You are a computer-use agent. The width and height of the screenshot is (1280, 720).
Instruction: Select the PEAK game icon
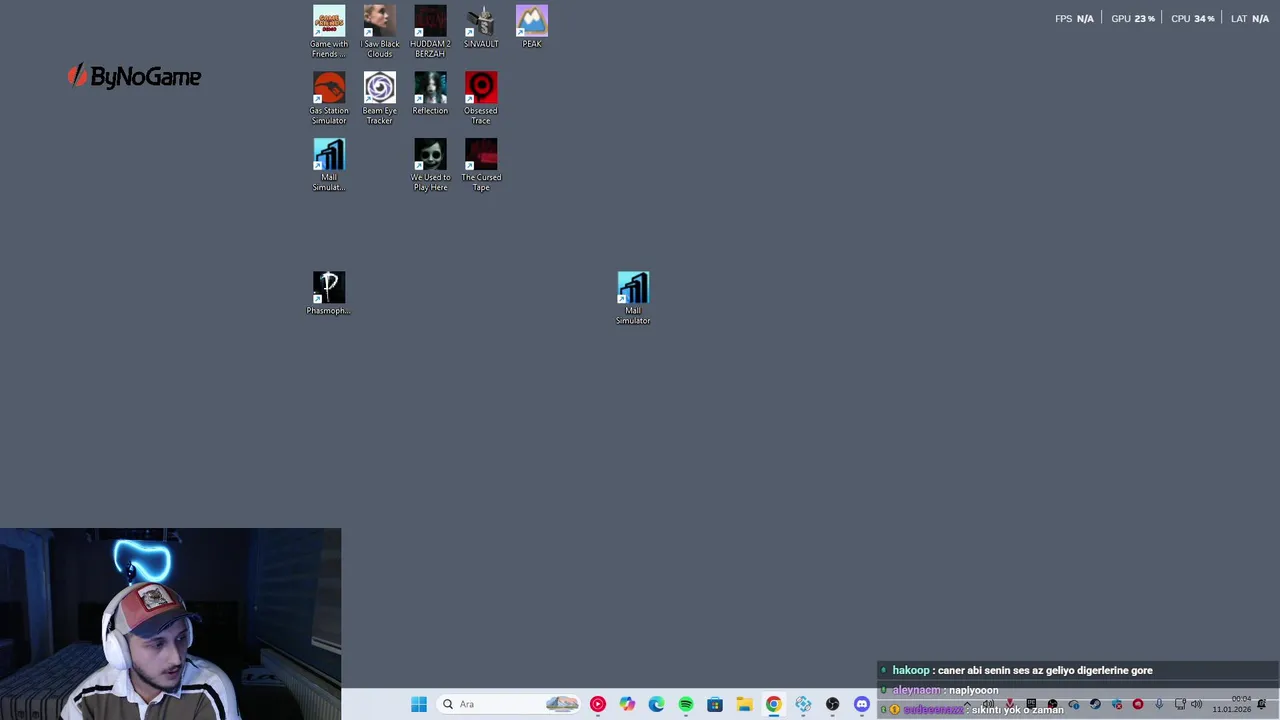(x=532, y=27)
